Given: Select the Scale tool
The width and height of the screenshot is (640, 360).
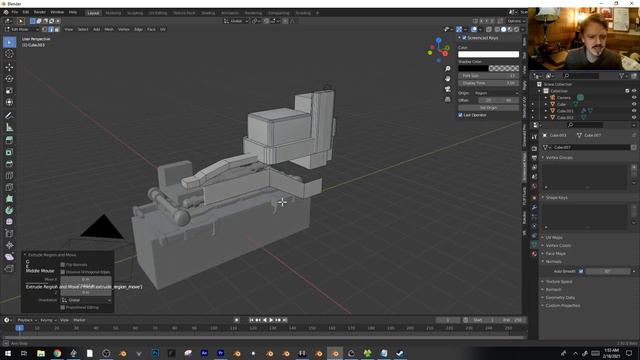Looking at the screenshot, I should [x=9, y=91].
